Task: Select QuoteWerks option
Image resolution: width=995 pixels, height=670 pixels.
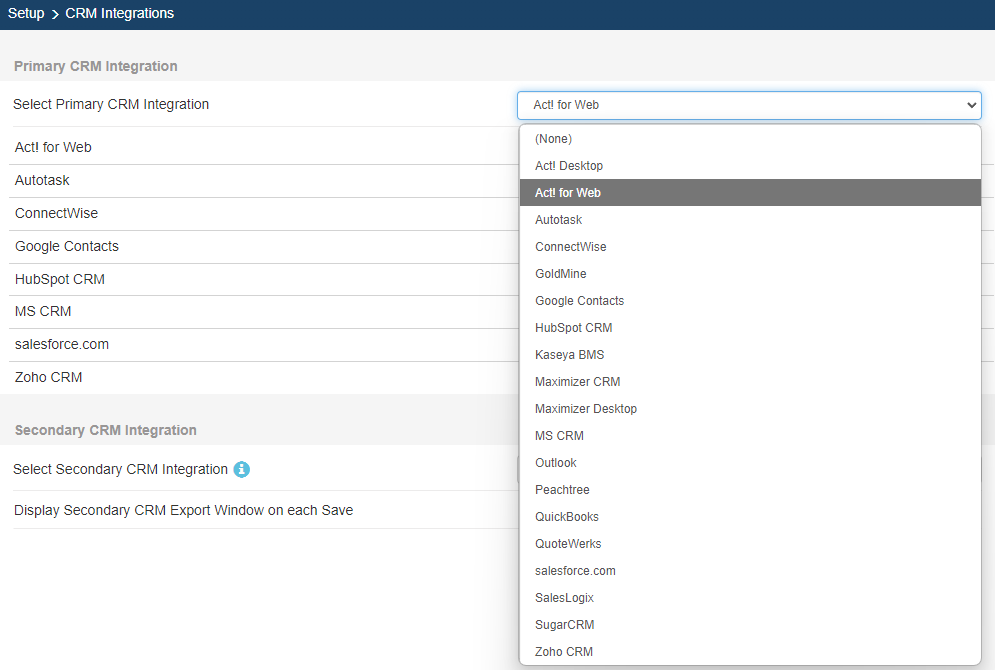Action: tap(750, 544)
